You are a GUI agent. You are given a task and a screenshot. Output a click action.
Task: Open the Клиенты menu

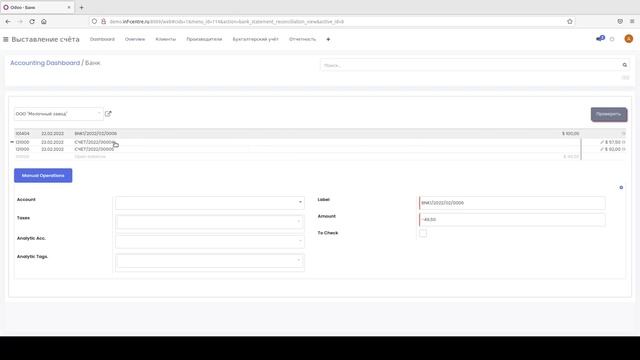(166, 39)
